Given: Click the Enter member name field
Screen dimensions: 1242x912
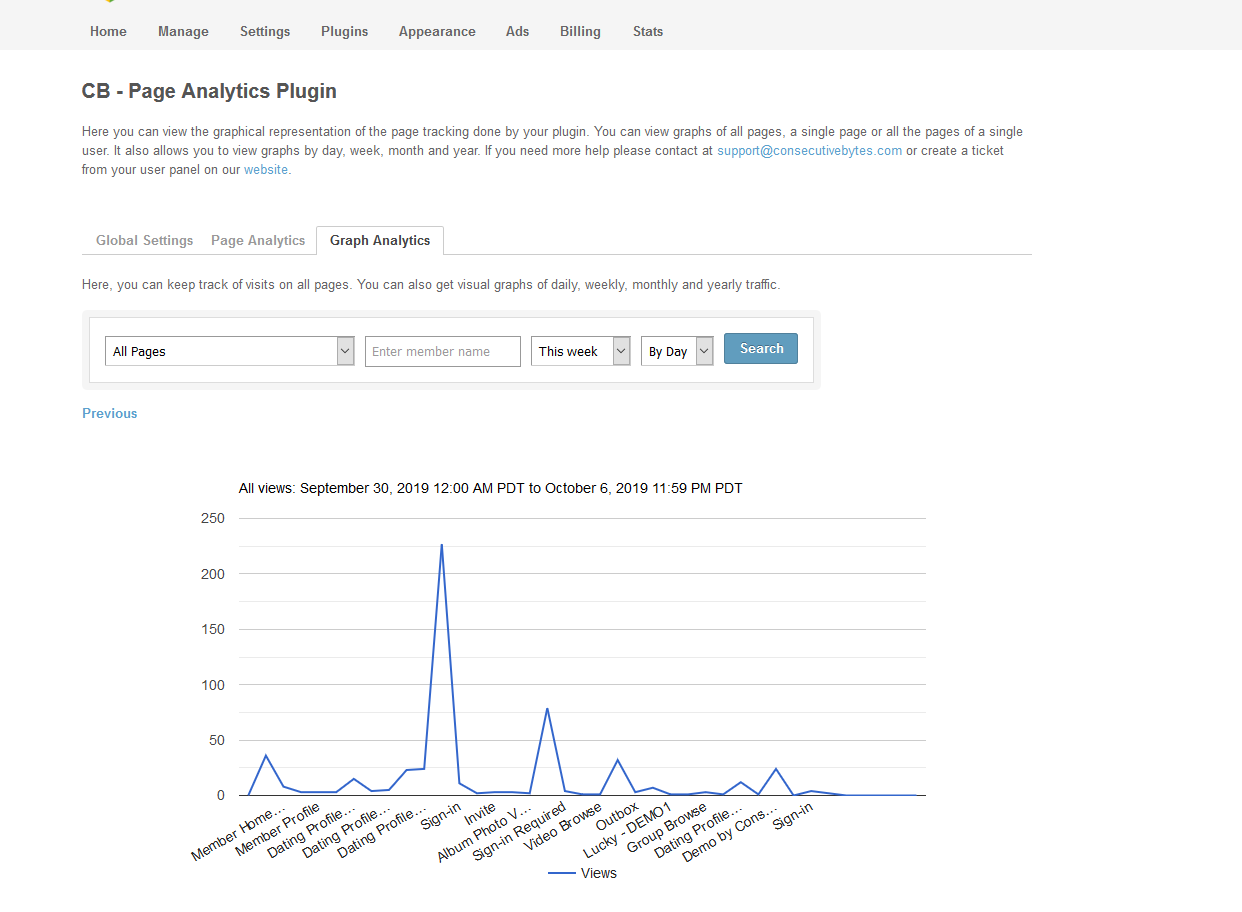Looking at the screenshot, I should (442, 351).
